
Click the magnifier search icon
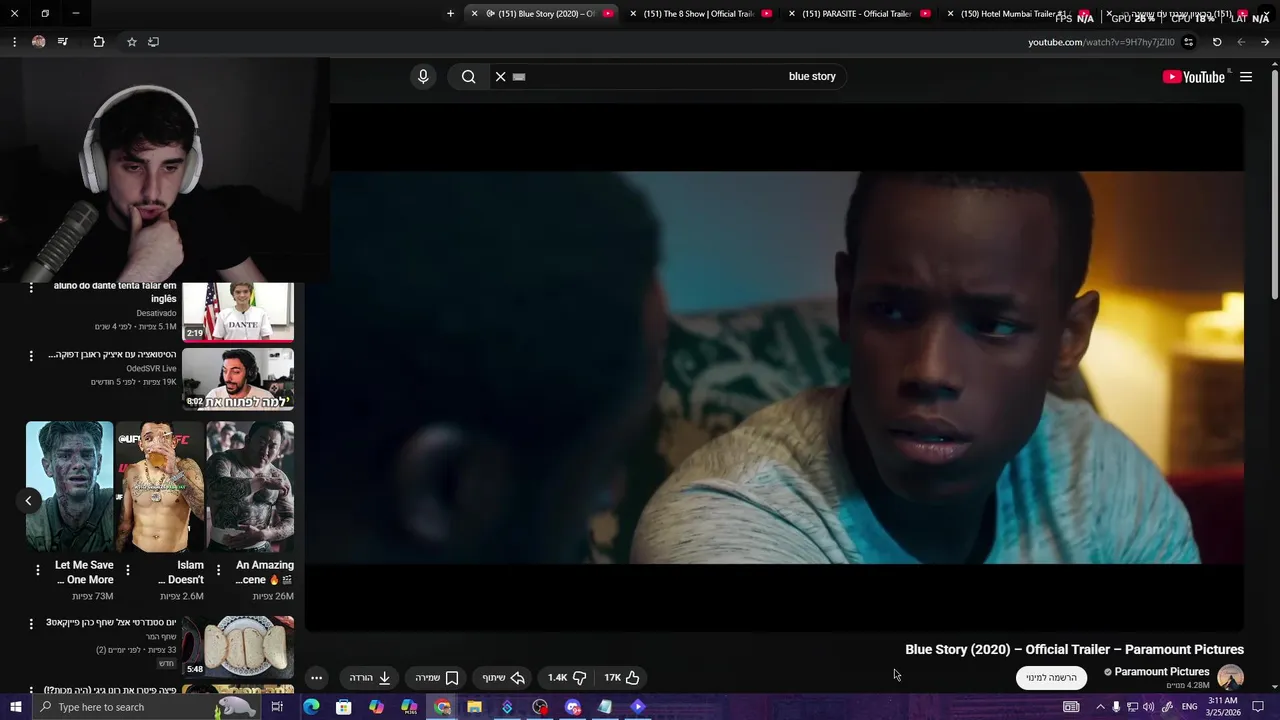click(468, 77)
